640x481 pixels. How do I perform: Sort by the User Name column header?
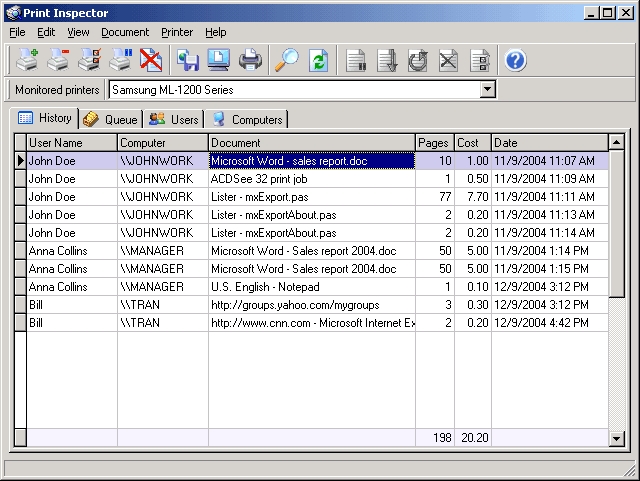pos(70,143)
